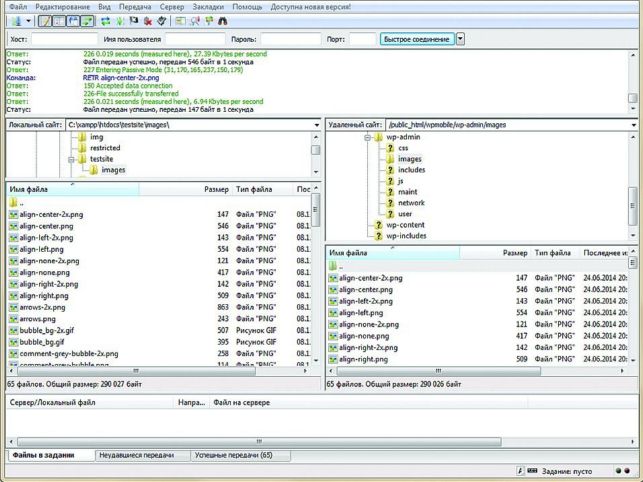Viewport: 643px width, 482px height.
Task: Click the queue icon beside Задание: пусто
Action: point(532,471)
